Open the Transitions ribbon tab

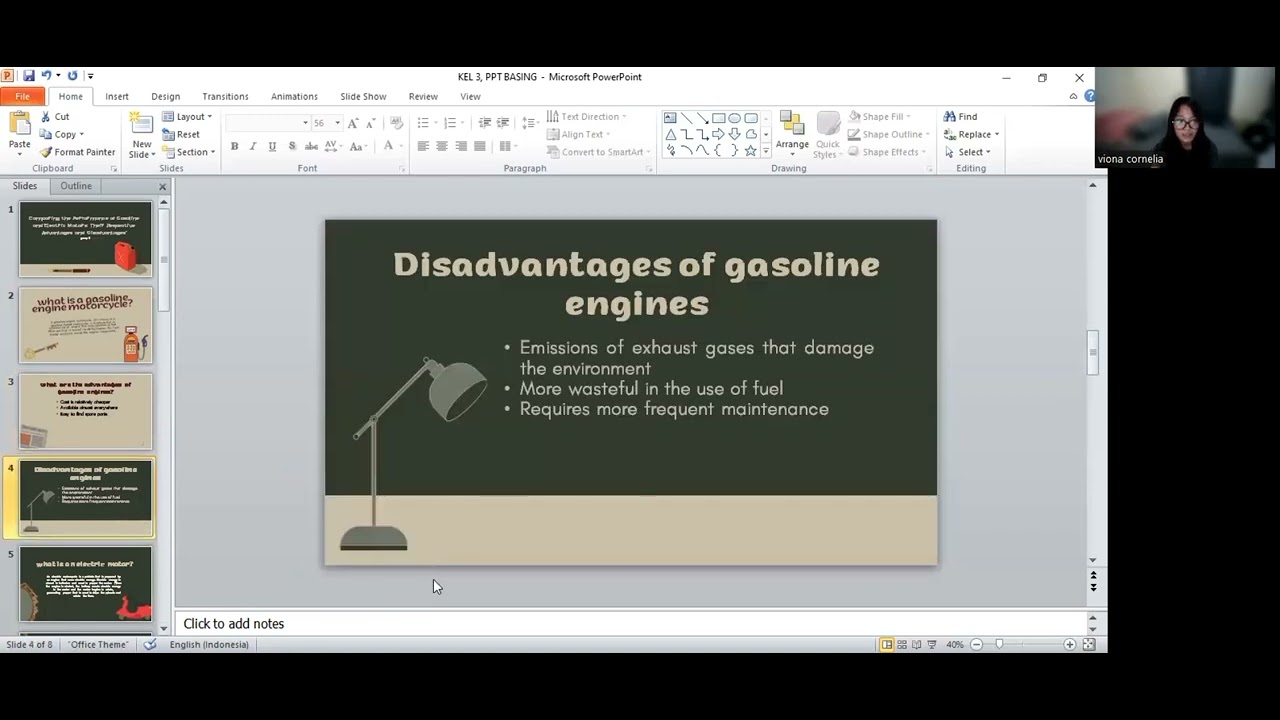(225, 97)
